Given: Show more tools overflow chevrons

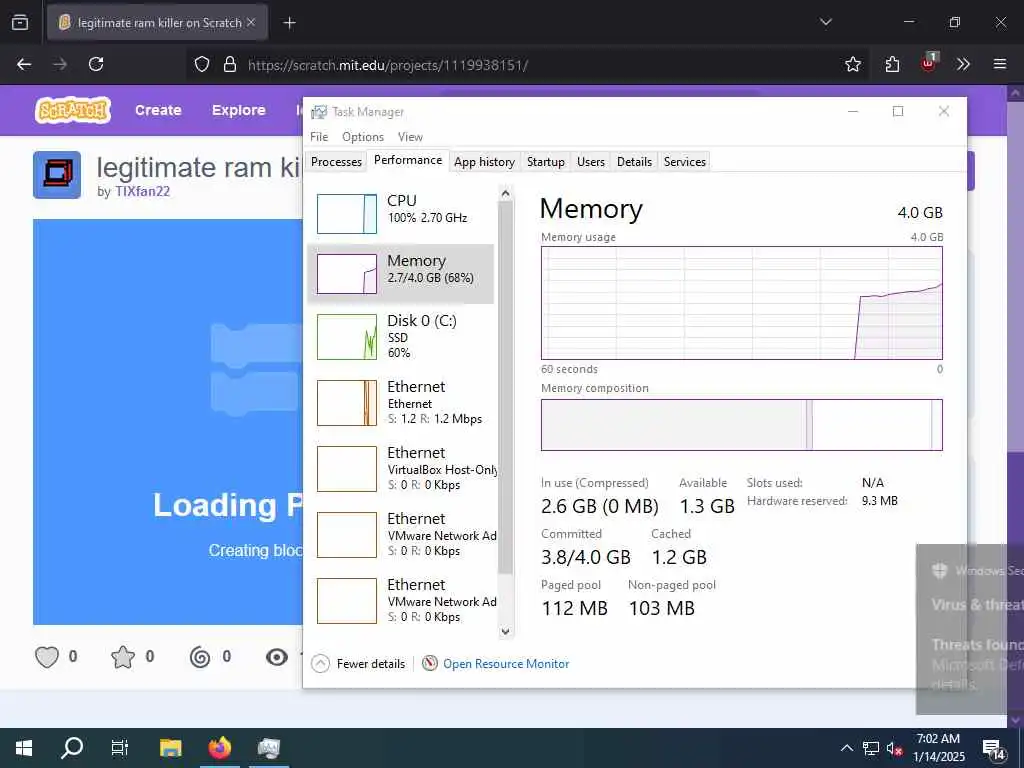Looking at the screenshot, I should pos(963,64).
